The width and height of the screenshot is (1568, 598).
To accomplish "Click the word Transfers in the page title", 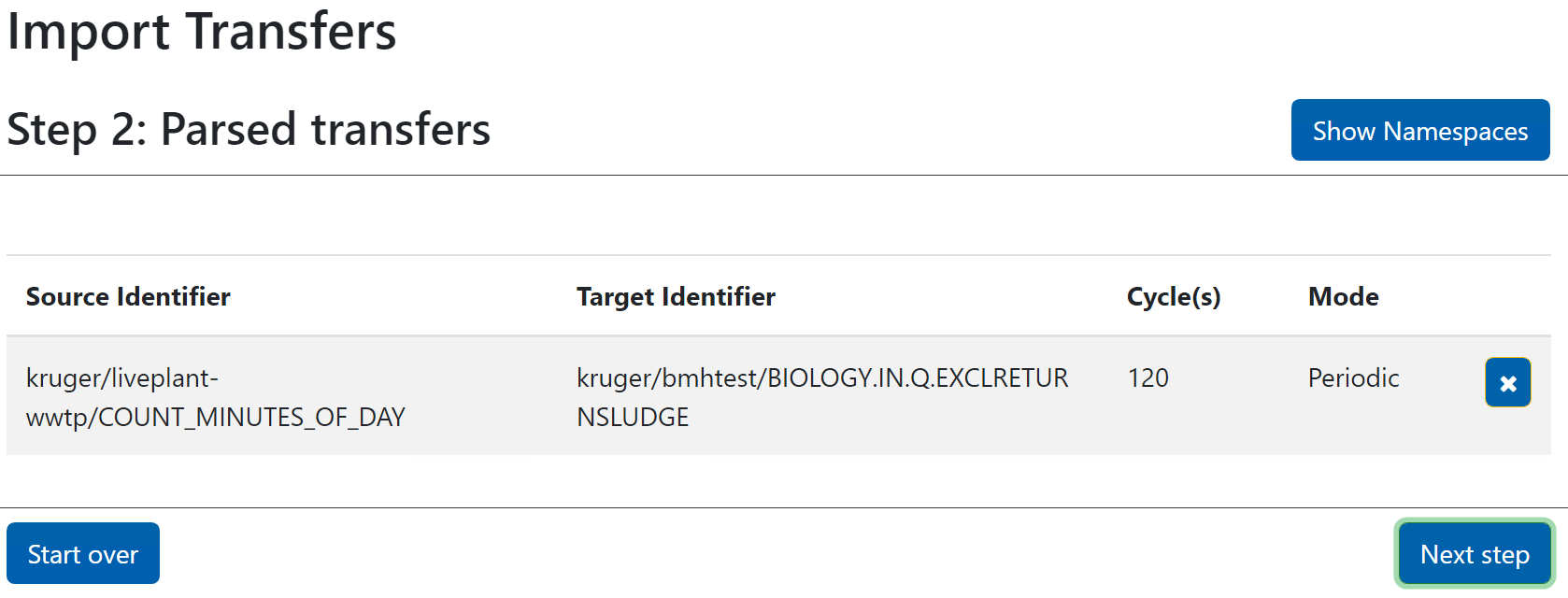I will pos(291,32).
